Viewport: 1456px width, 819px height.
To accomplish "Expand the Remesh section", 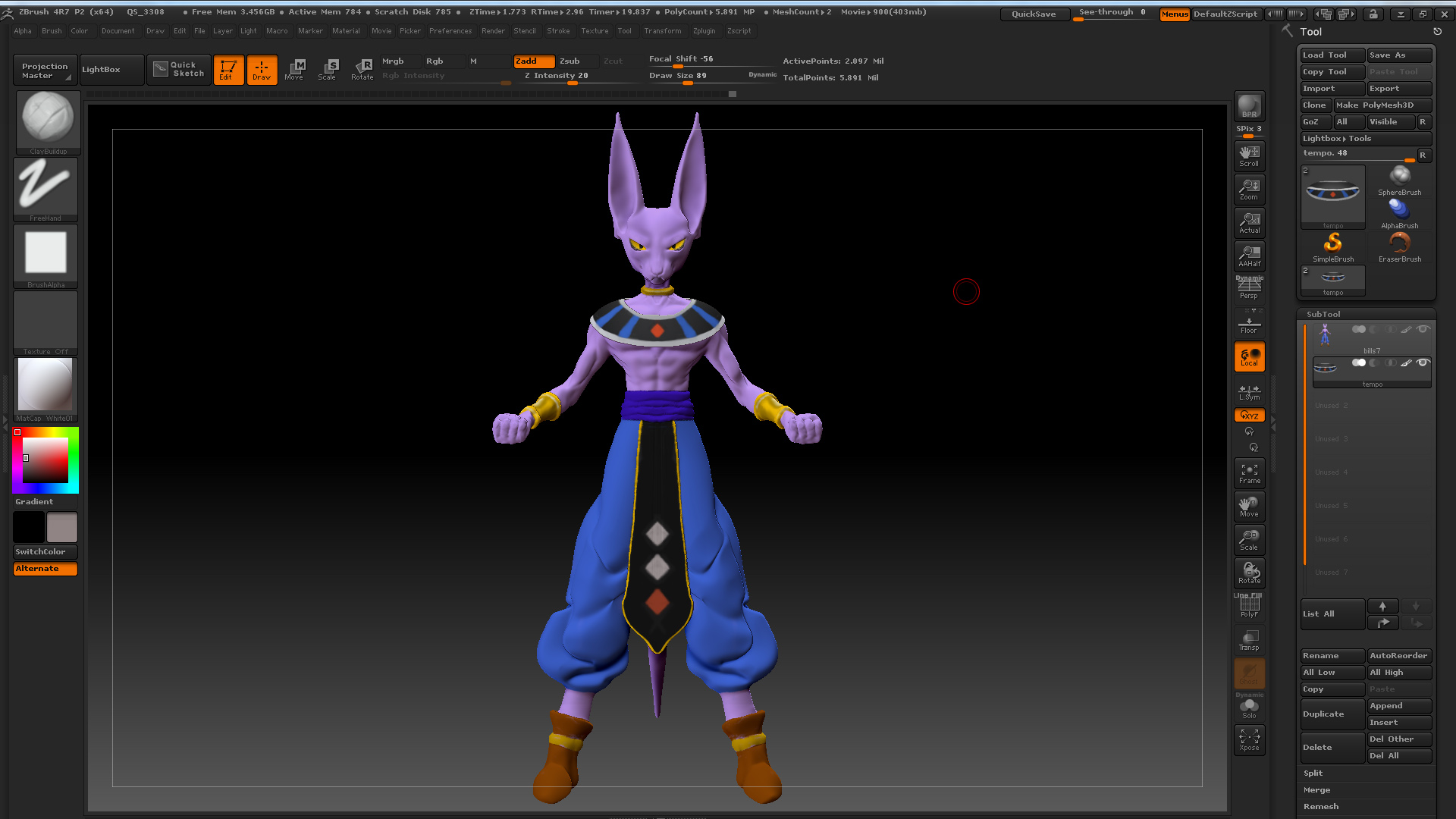I will point(1321,806).
